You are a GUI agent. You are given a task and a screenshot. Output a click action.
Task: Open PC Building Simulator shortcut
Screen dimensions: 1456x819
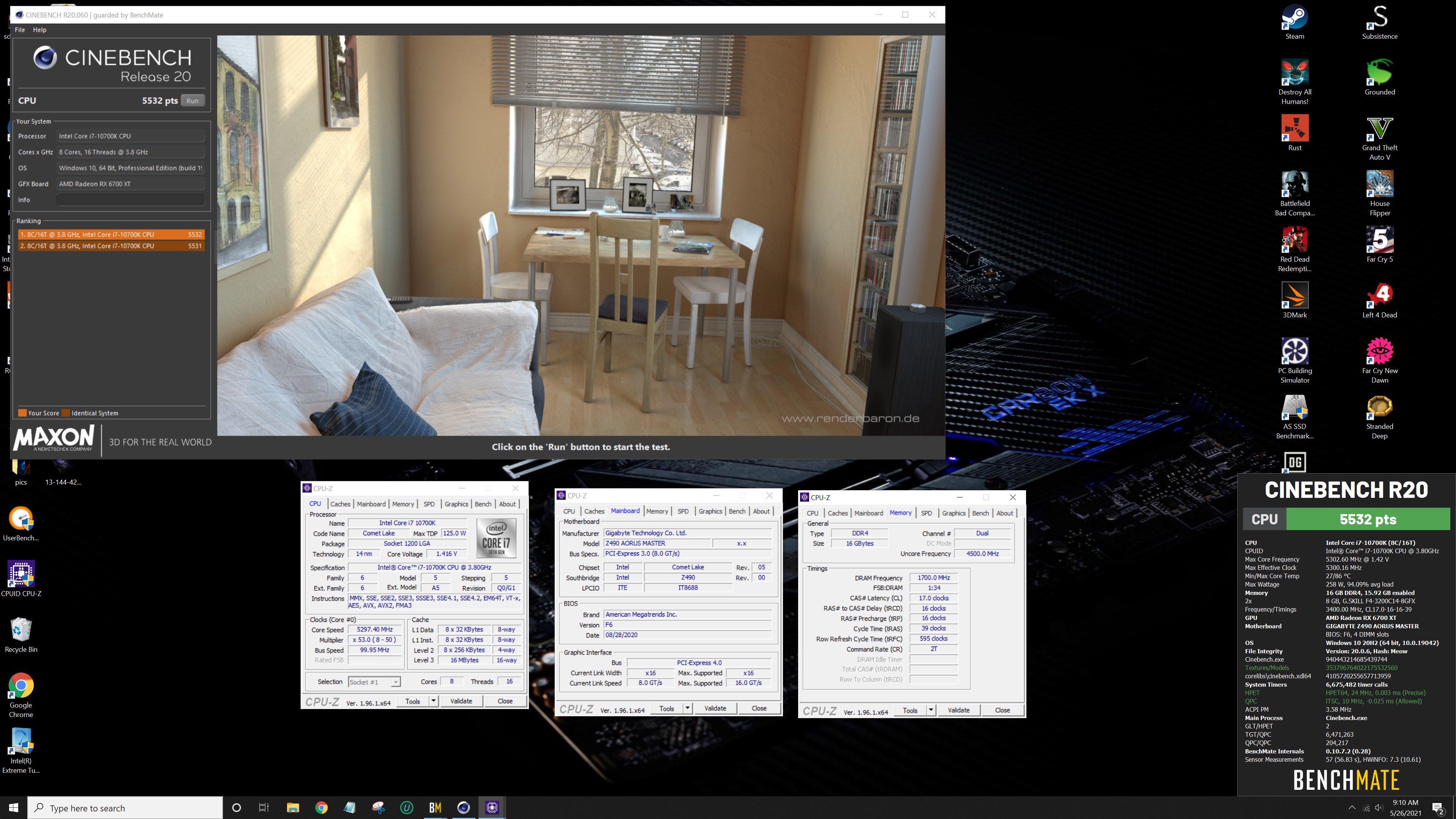pyautogui.click(x=1294, y=361)
